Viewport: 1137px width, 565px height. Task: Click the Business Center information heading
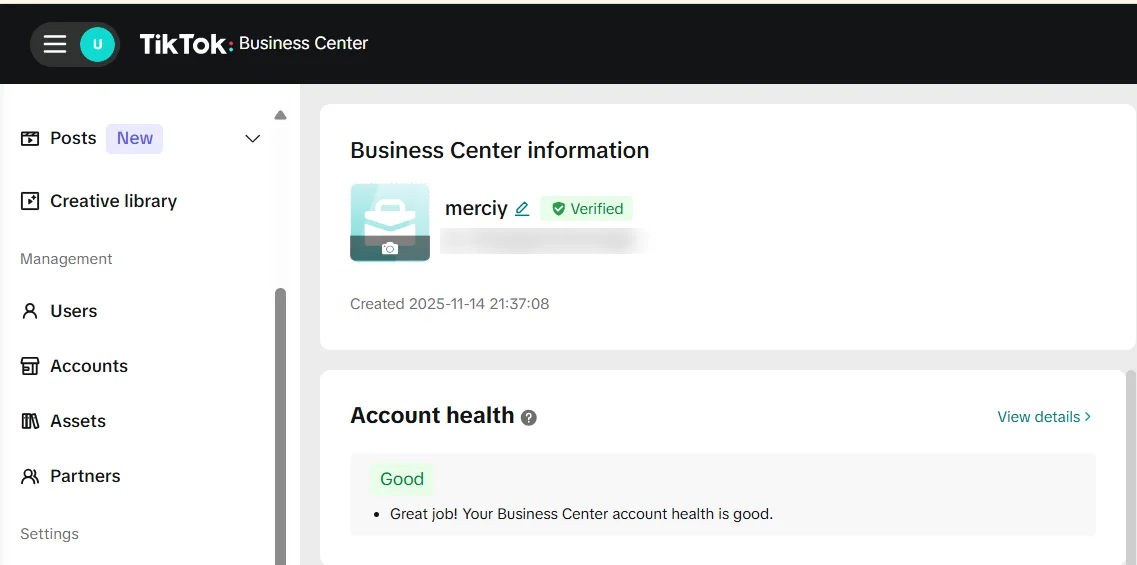(x=500, y=150)
